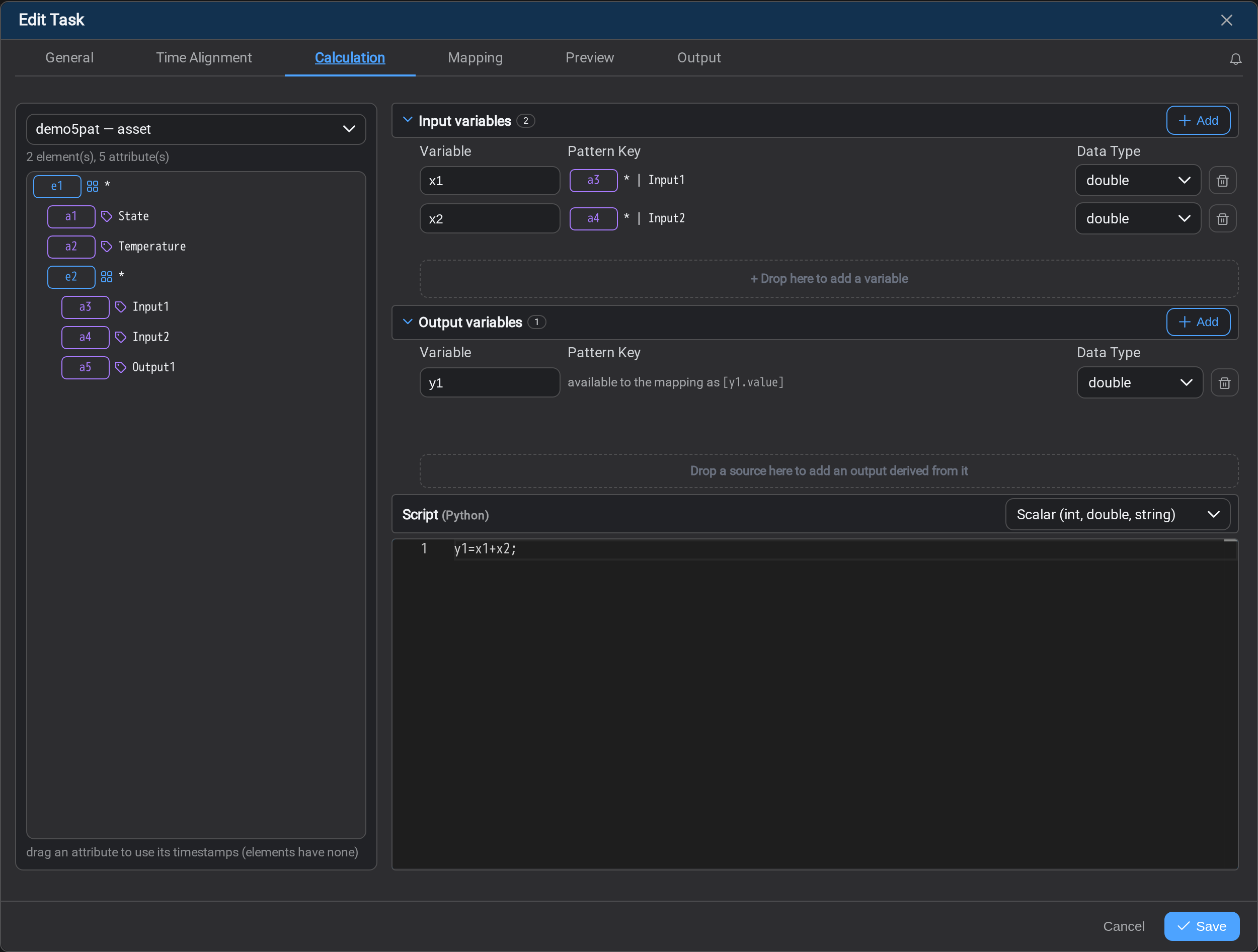Click script line number 1

pyautogui.click(x=423, y=549)
